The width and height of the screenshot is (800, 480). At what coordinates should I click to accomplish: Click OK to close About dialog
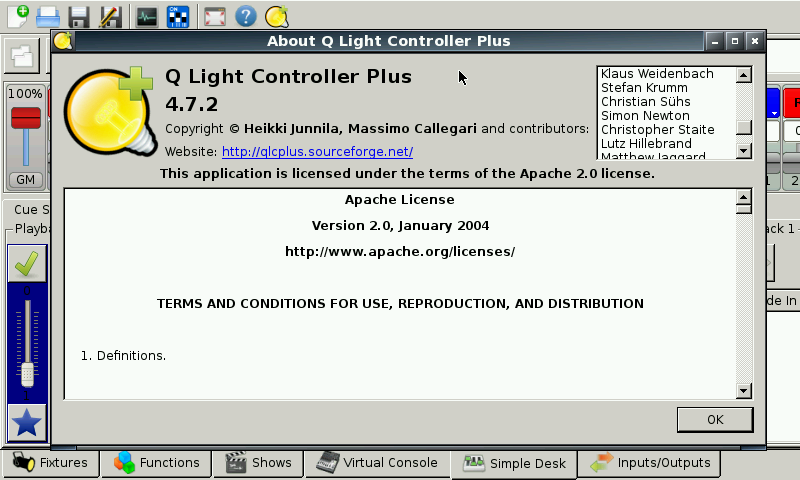[x=715, y=420]
